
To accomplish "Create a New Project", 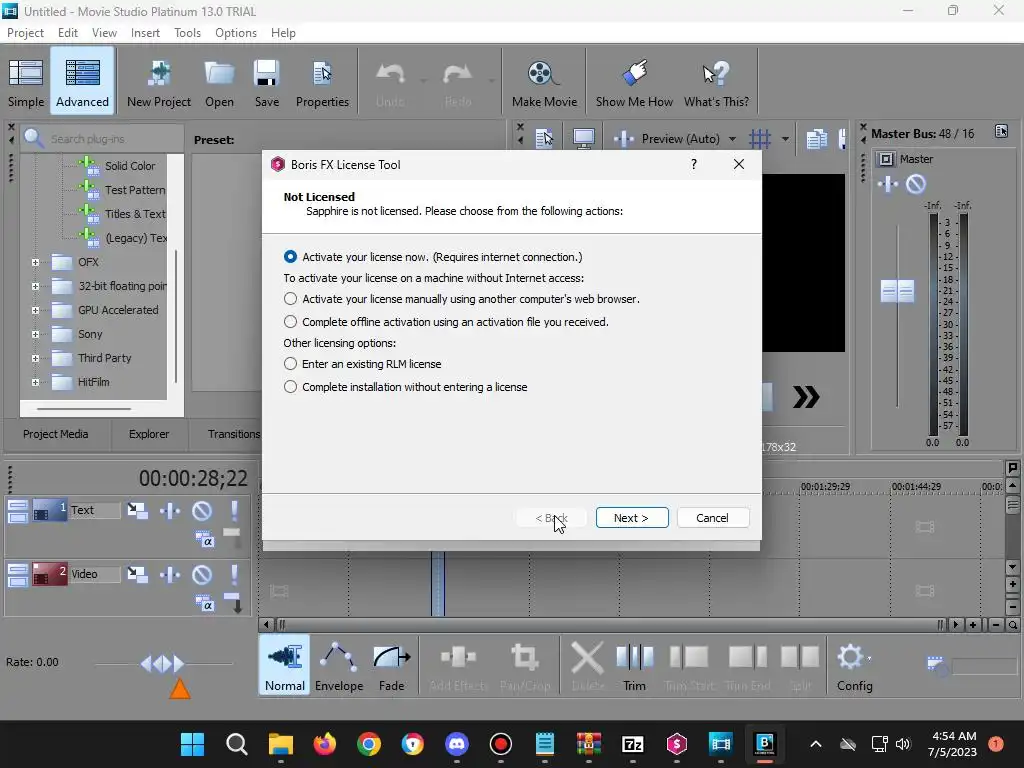I will pos(159,83).
